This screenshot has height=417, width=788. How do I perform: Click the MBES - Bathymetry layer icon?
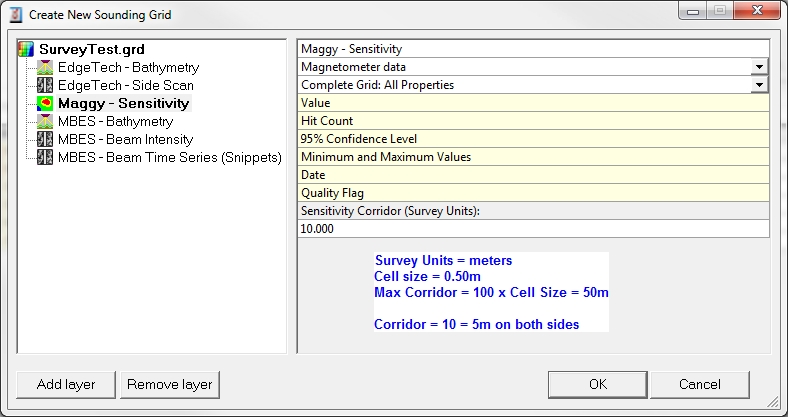[45, 121]
